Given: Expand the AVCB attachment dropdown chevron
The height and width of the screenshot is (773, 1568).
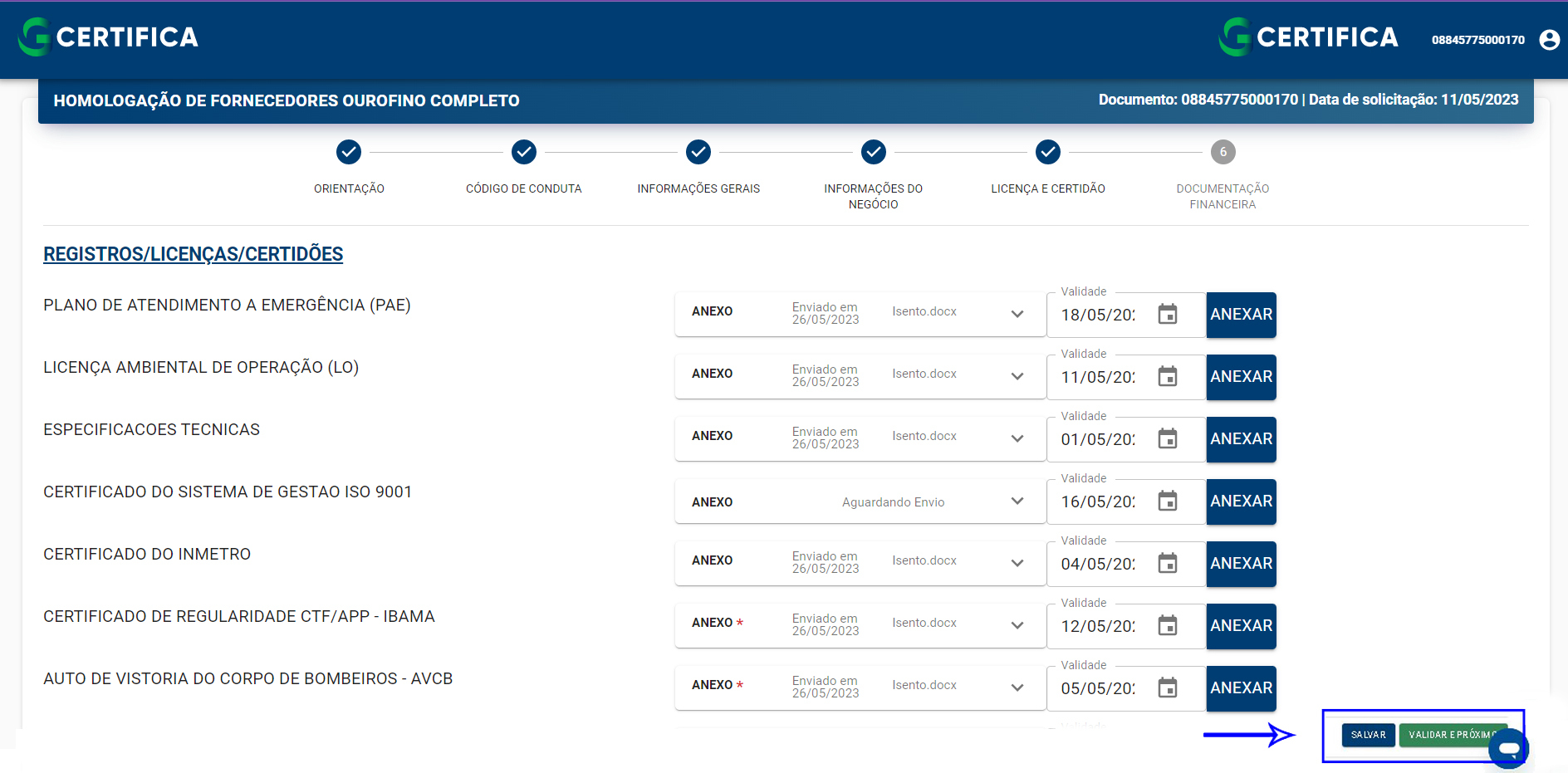Looking at the screenshot, I should 1017,688.
